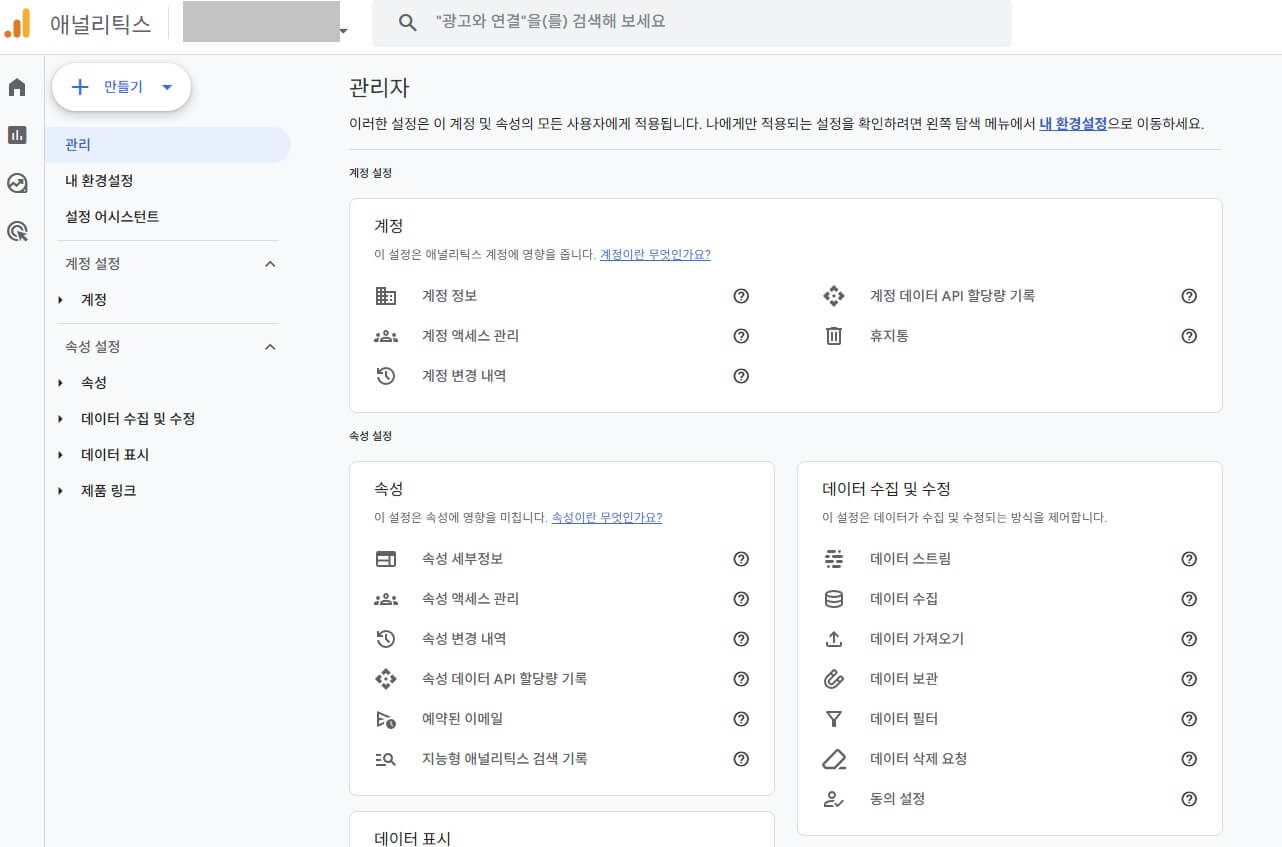This screenshot has width=1282, height=847.
Task: Select the Home icon in left rail
Action: tap(16, 87)
